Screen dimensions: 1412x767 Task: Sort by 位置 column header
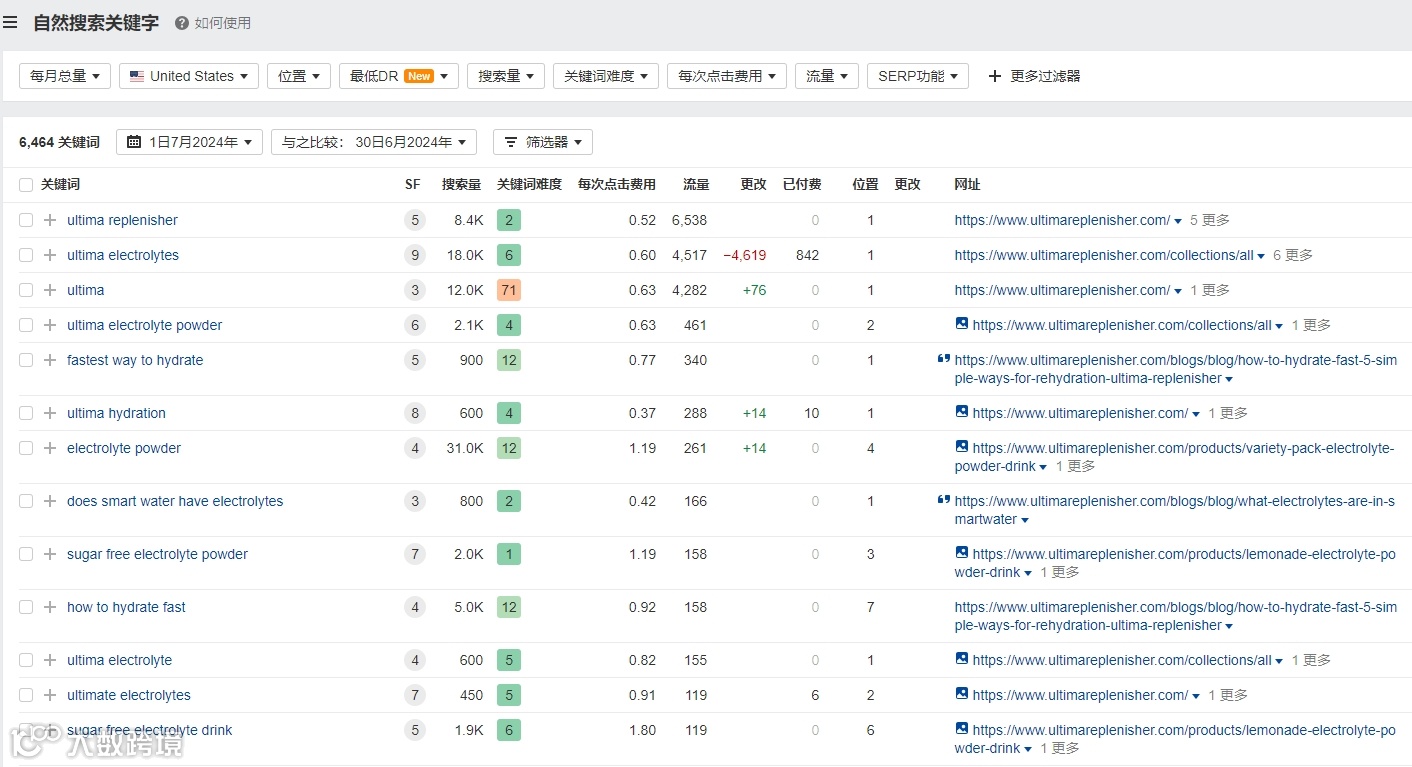865,185
